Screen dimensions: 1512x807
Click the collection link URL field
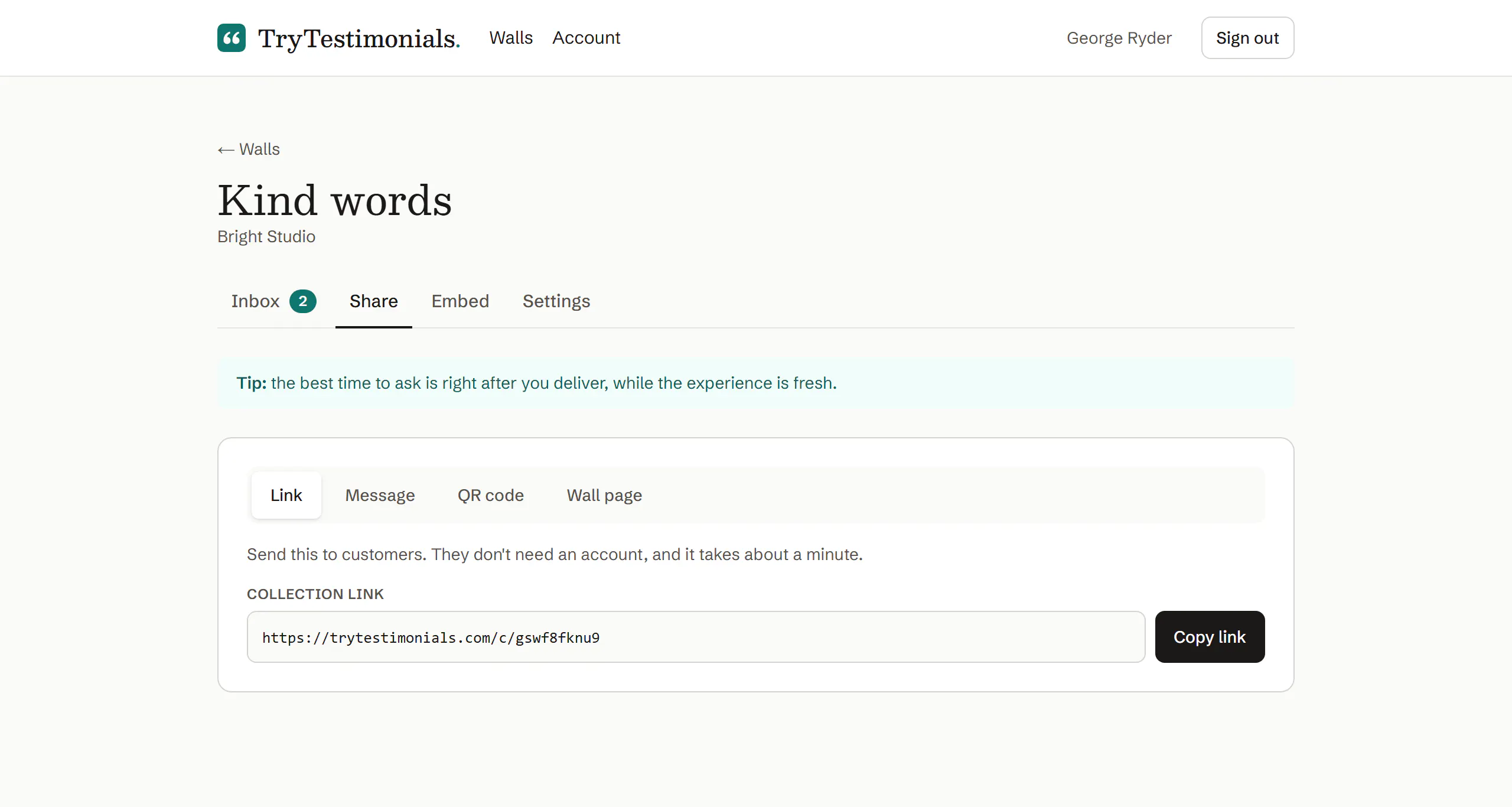(696, 637)
